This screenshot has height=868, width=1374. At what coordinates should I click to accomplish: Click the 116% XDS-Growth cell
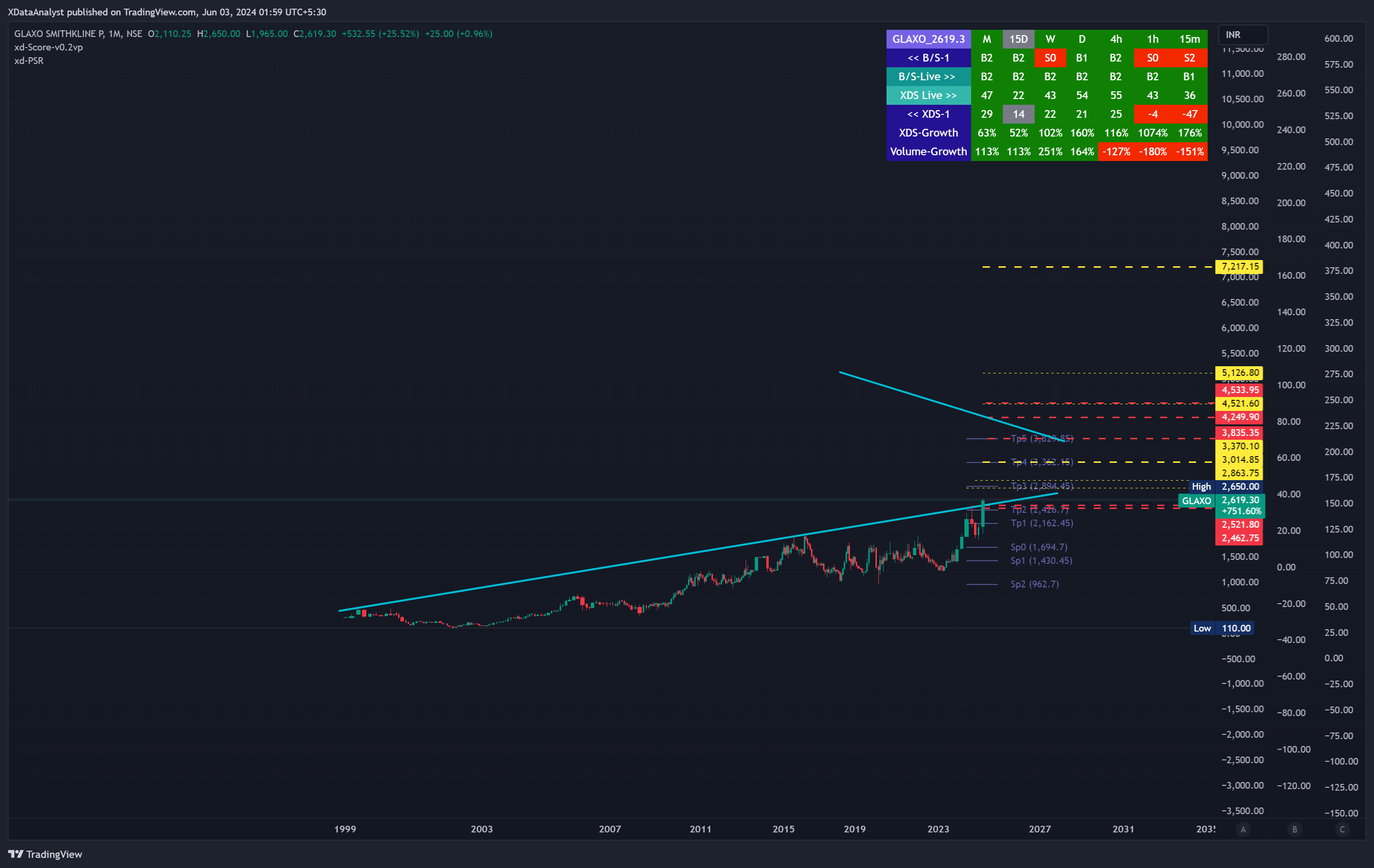(1116, 133)
